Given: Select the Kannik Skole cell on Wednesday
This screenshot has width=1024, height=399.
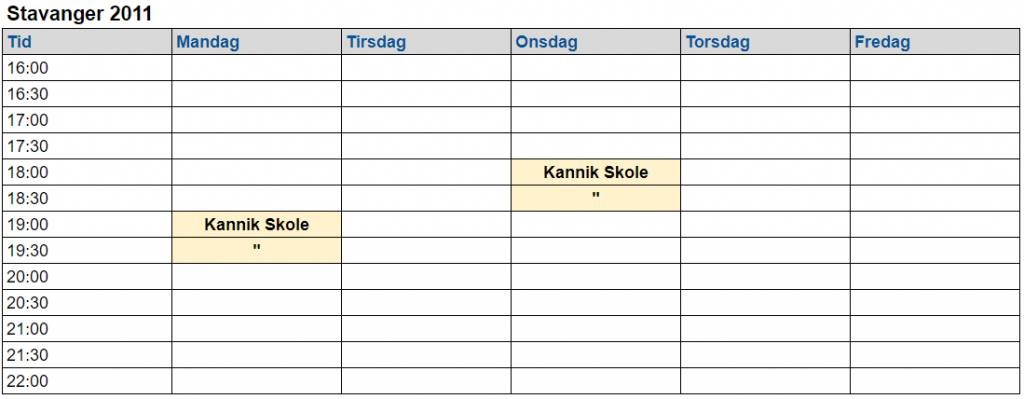Looking at the screenshot, I should click(596, 172).
